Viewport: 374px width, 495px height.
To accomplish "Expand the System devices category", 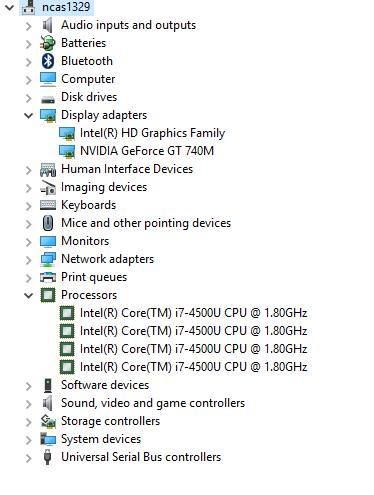I will (29, 440).
